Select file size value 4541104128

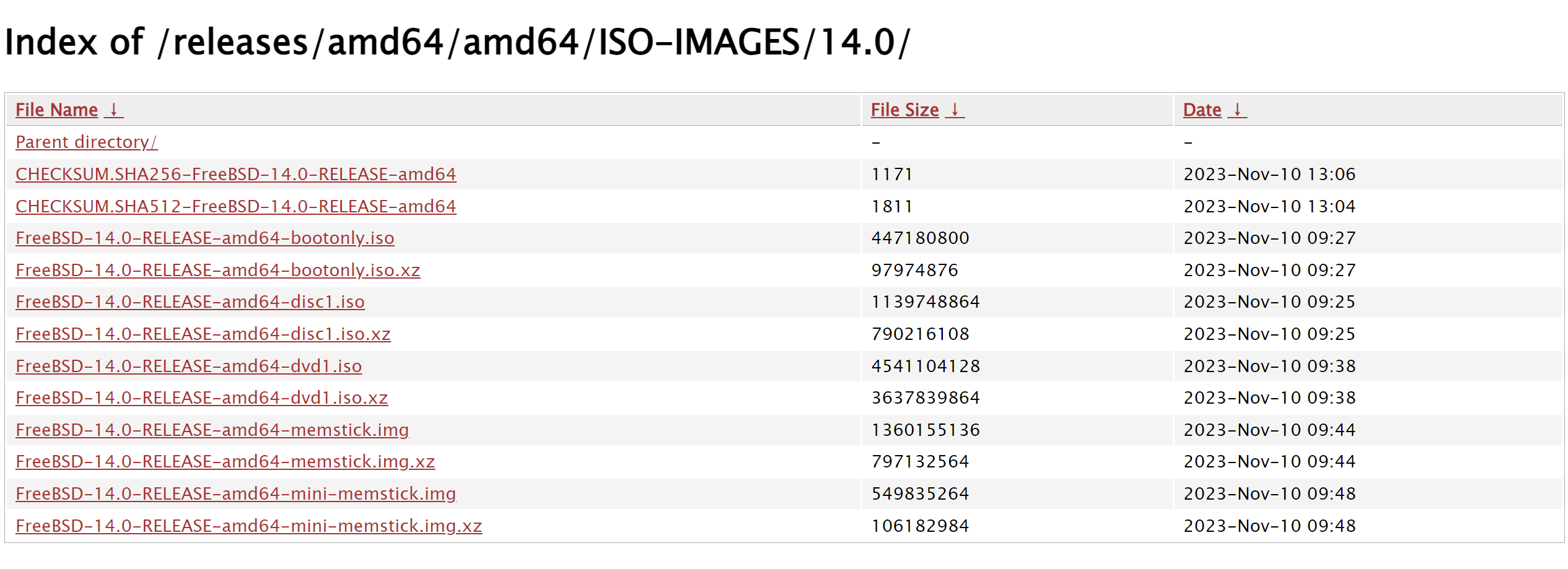pyautogui.click(x=926, y=366)
